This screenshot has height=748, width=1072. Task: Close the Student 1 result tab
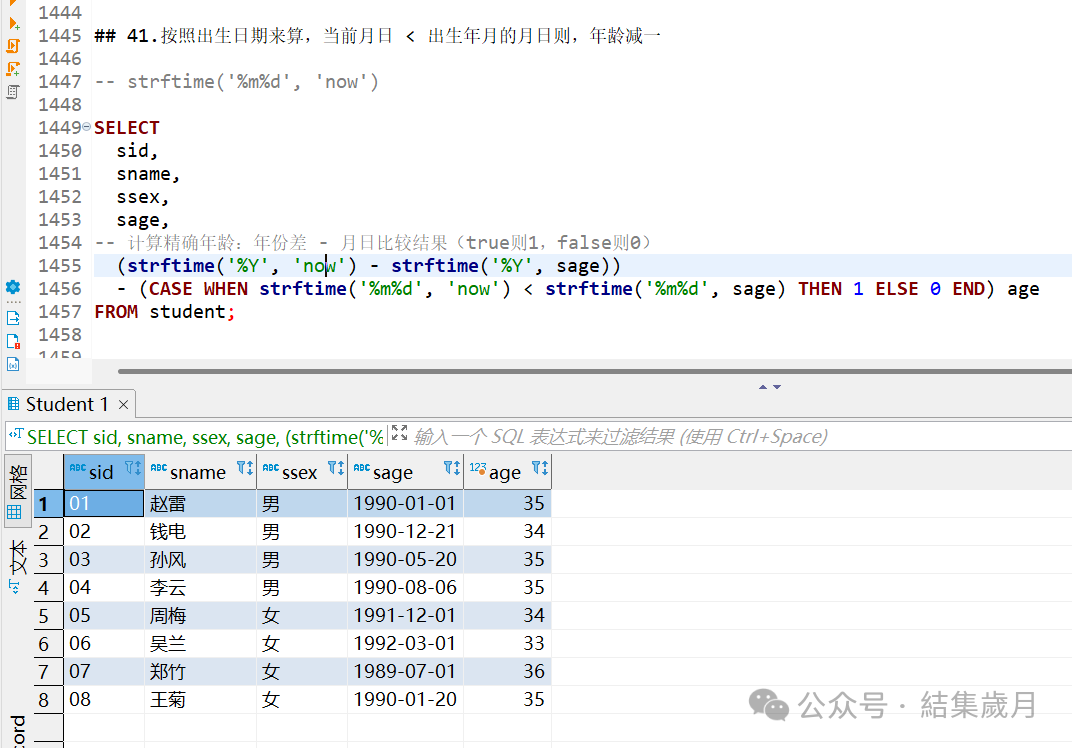(124, 405)
